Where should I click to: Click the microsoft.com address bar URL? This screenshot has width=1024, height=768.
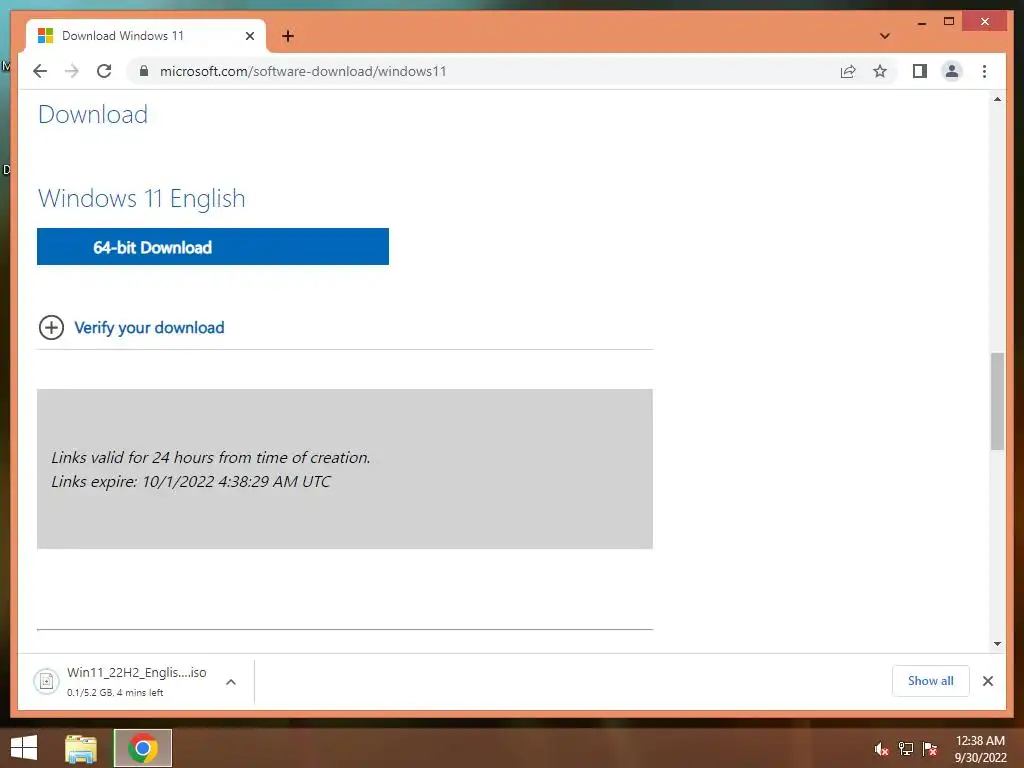(x=303, y=71)
